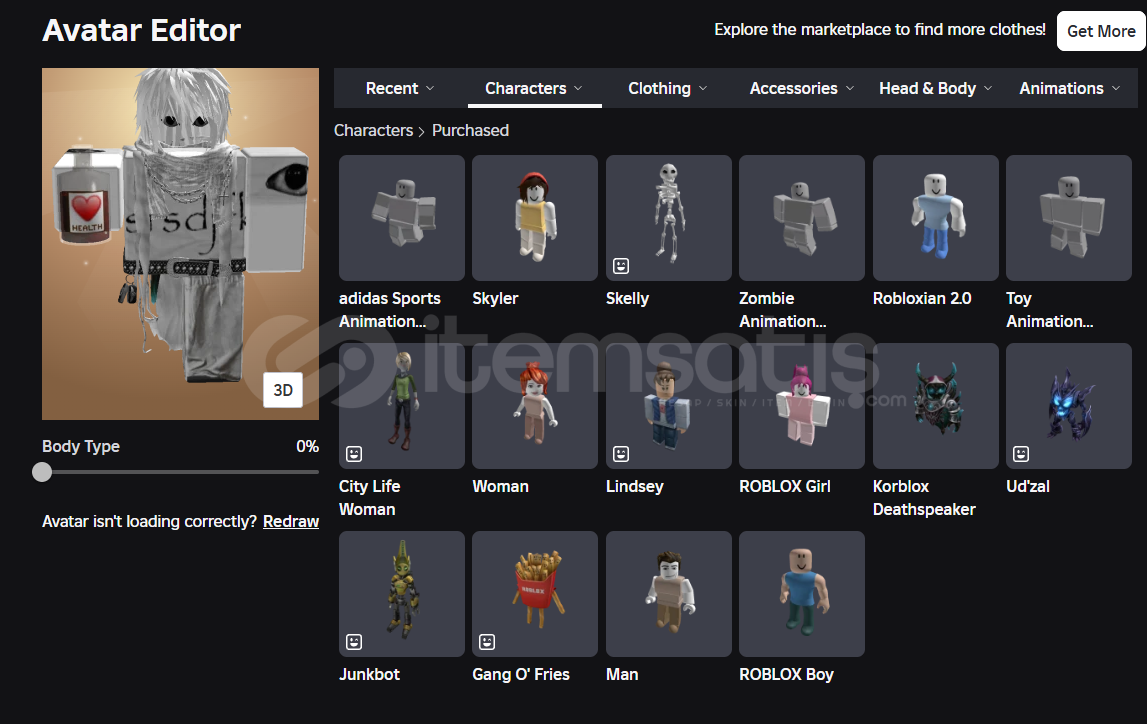Select the adidas Sports Animation character thumbnail

tap(402, 218)
